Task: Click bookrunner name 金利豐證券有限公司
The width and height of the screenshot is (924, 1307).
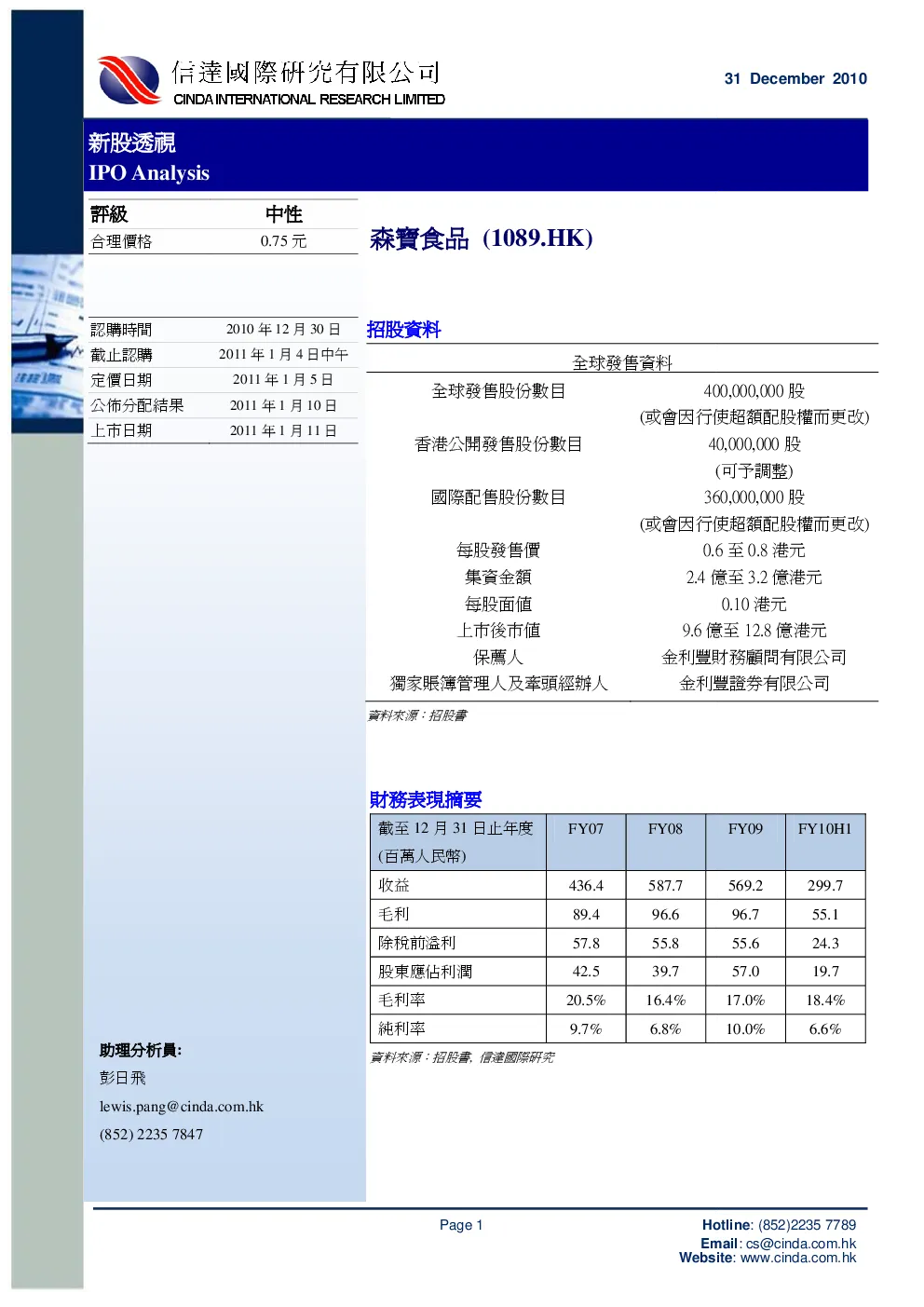Action: (754, 684)
